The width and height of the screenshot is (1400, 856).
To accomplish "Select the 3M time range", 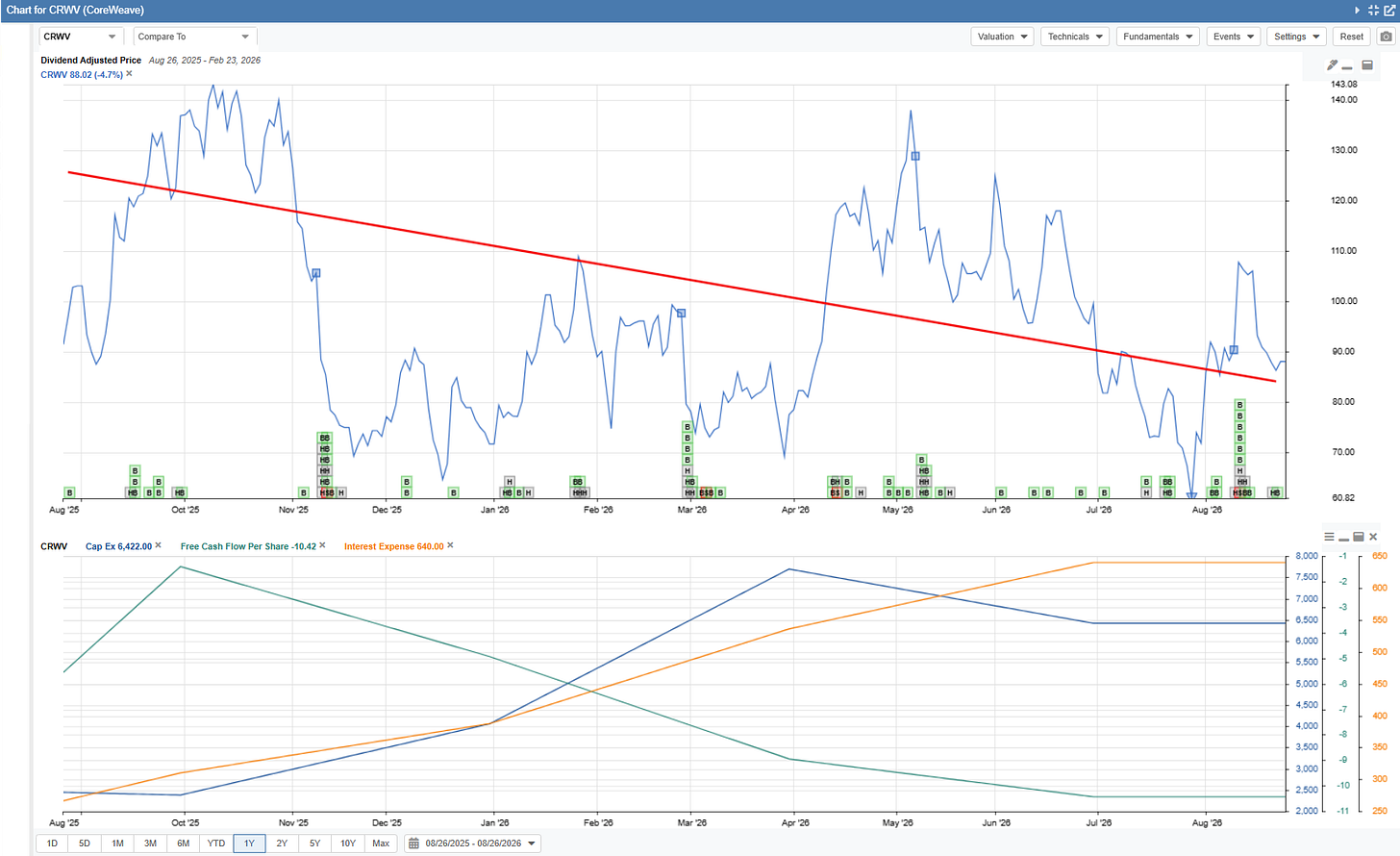I will (150, 843).
